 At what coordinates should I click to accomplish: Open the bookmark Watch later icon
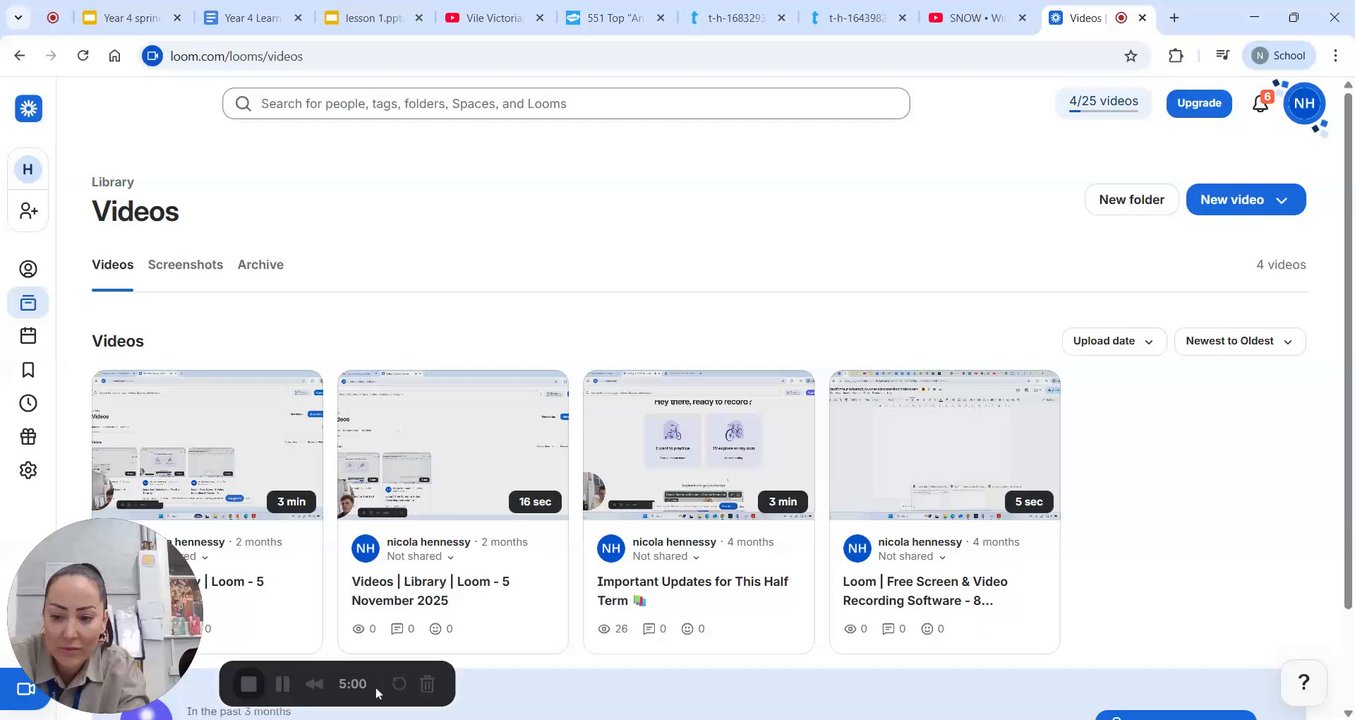(28, 370)
